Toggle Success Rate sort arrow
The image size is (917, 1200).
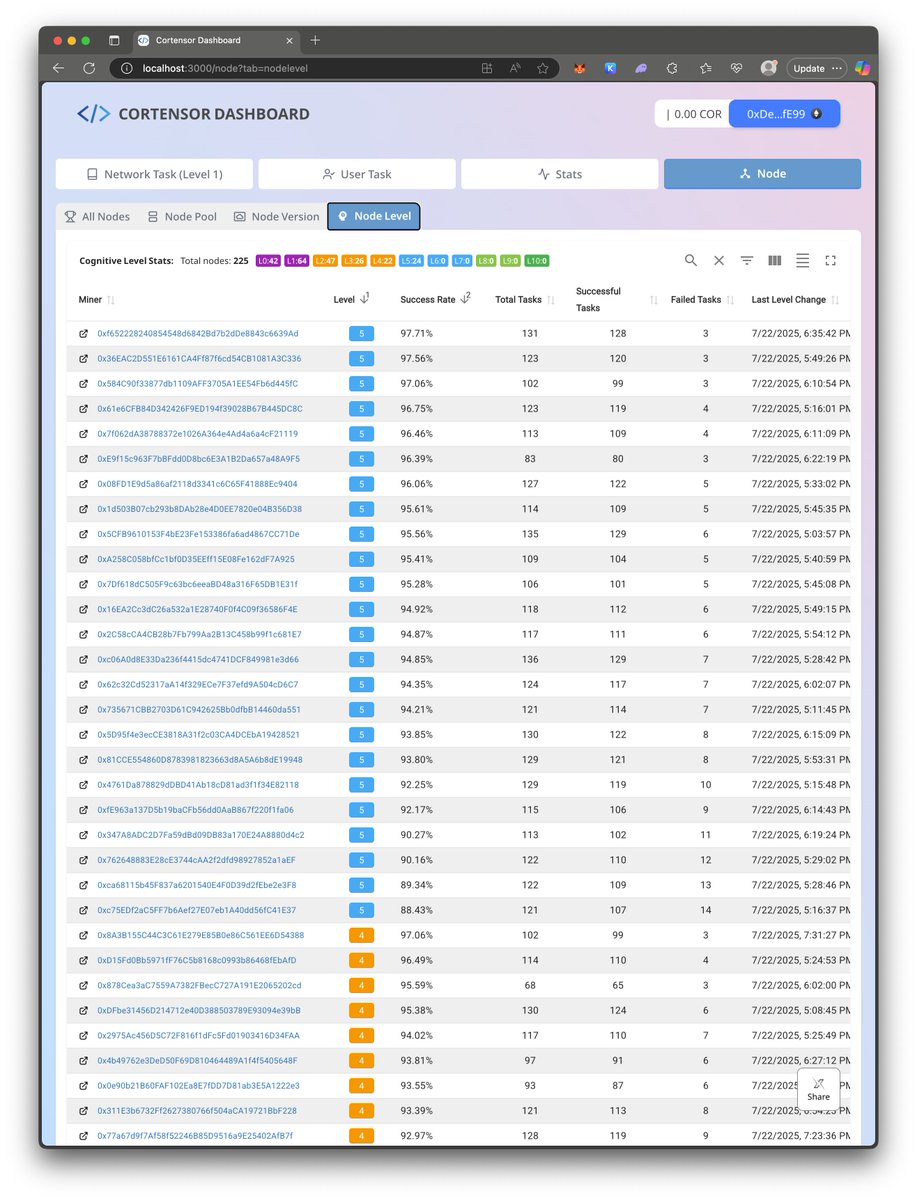pyautogui.click(x=466, y=298)
